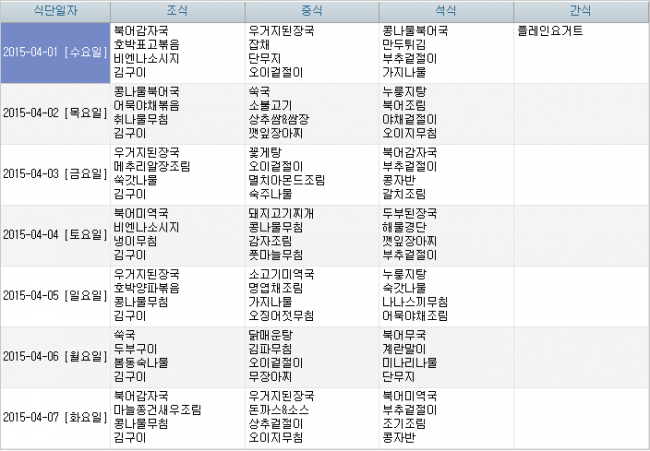Select 닭매운탕 in Monday's lunch menu
The image size is (650, 451).
click(x=271, y=335)
